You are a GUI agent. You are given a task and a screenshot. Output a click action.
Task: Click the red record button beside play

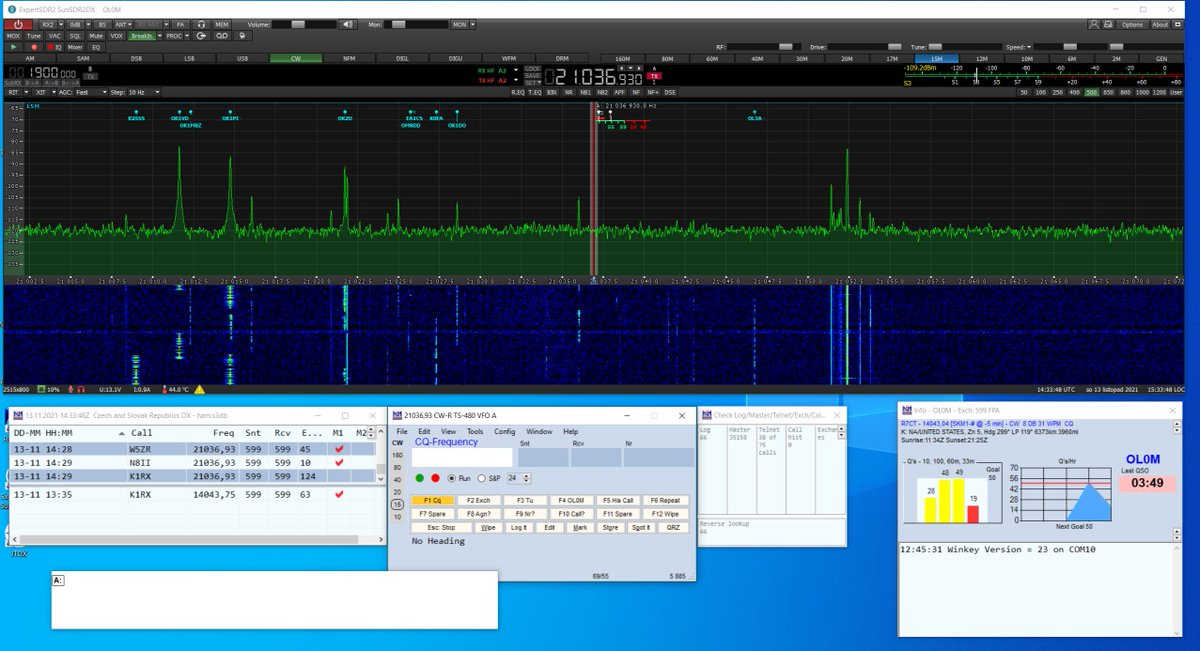click(34, 47)
